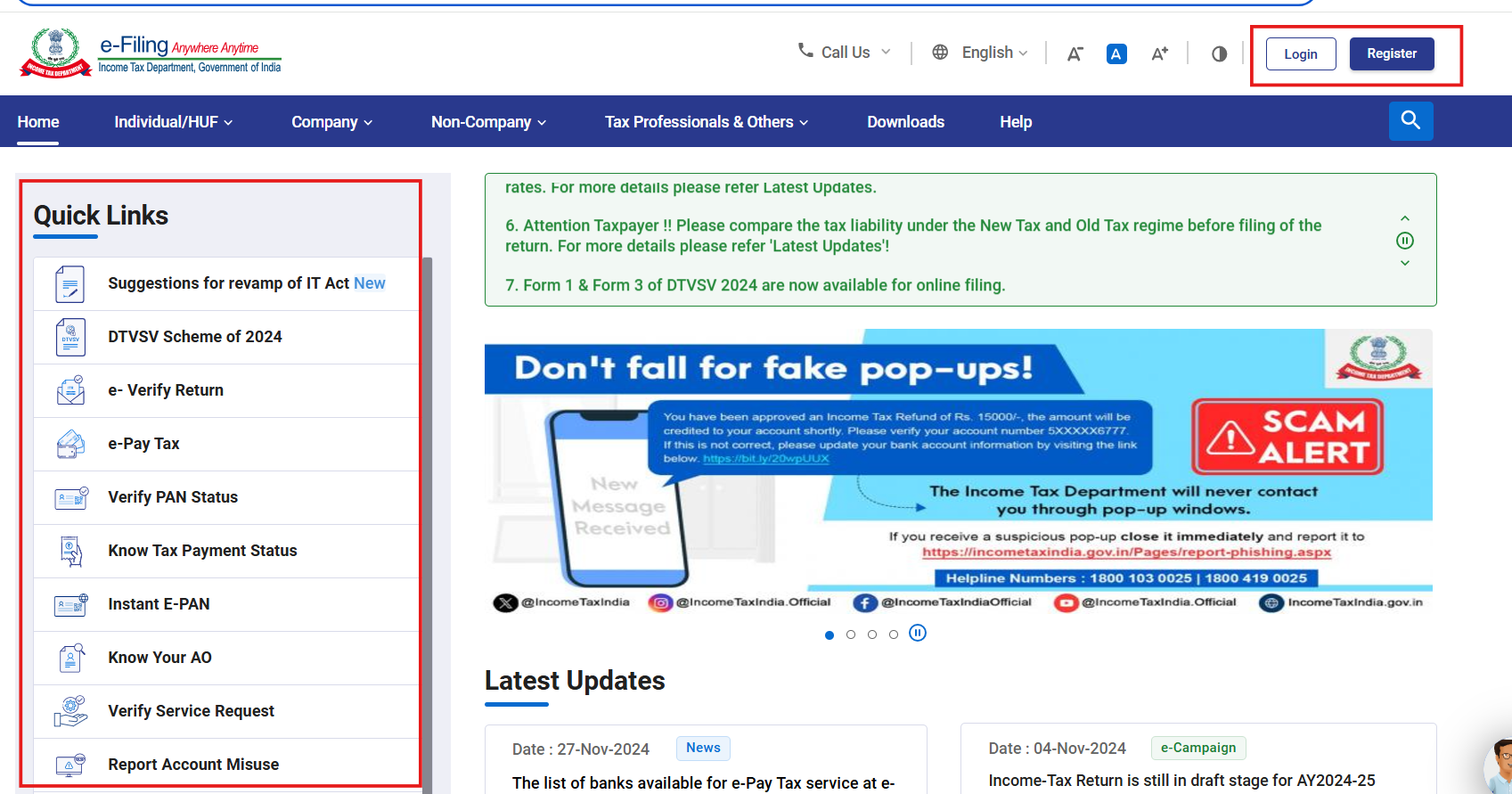1512x794 pixels.
Task: Click the Attention Taxpayer announcement text
Action: pyautogui.click(x=913, y=236)
